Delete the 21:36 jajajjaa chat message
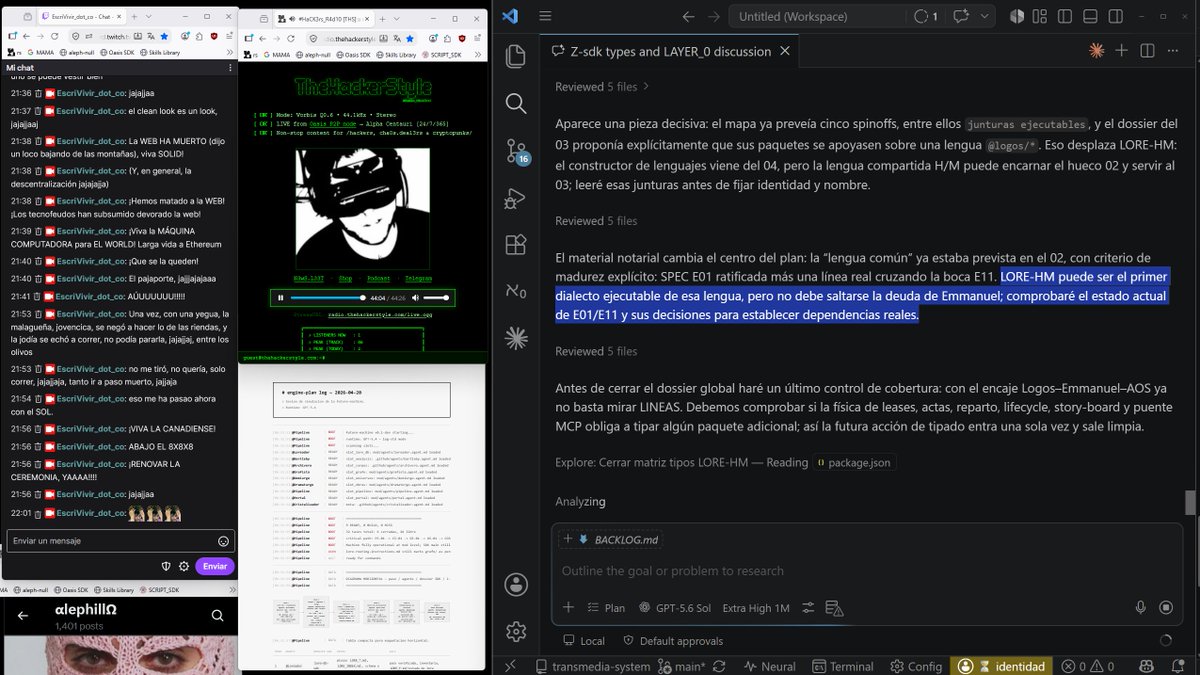The height and width of the screenshot is (675, 1200). point(38,92)
